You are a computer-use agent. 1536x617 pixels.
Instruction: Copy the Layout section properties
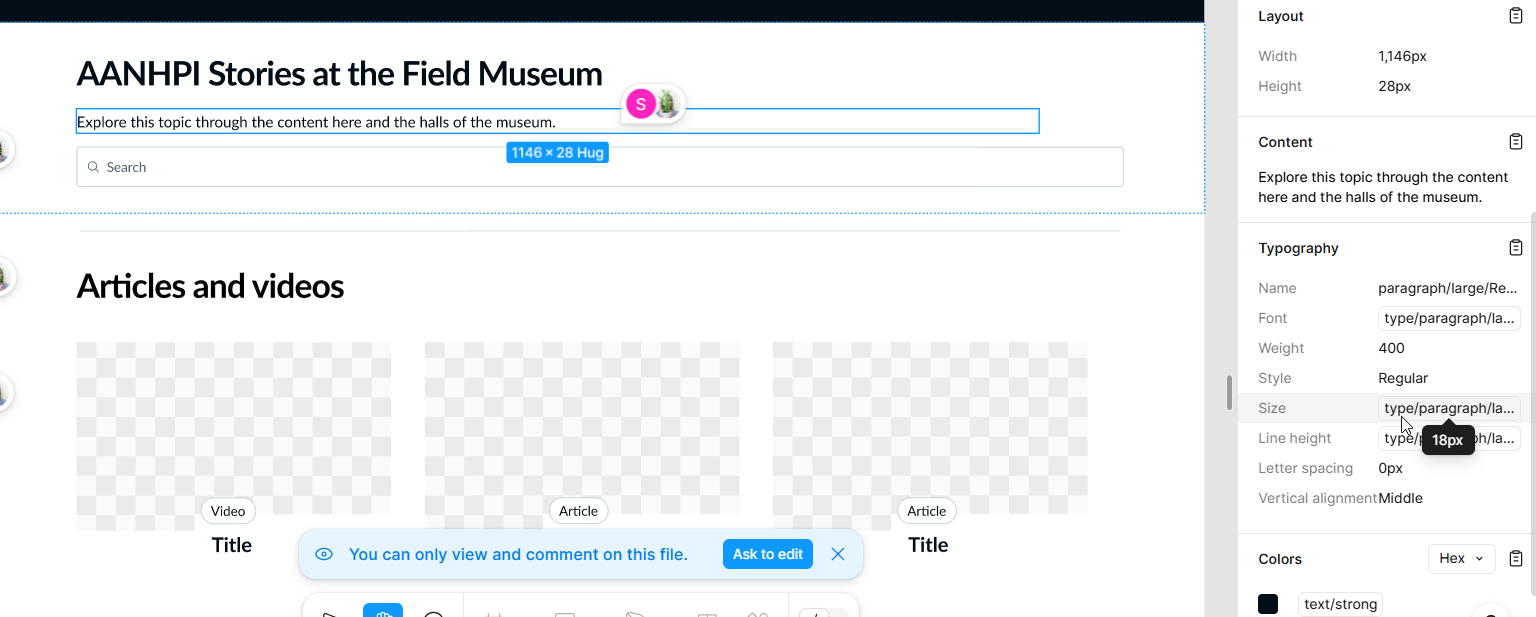(1516, 16)
